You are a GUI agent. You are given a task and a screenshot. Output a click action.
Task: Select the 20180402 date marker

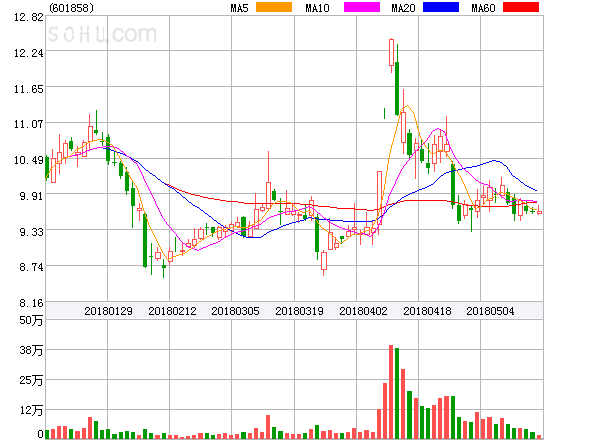pos(363,311)
